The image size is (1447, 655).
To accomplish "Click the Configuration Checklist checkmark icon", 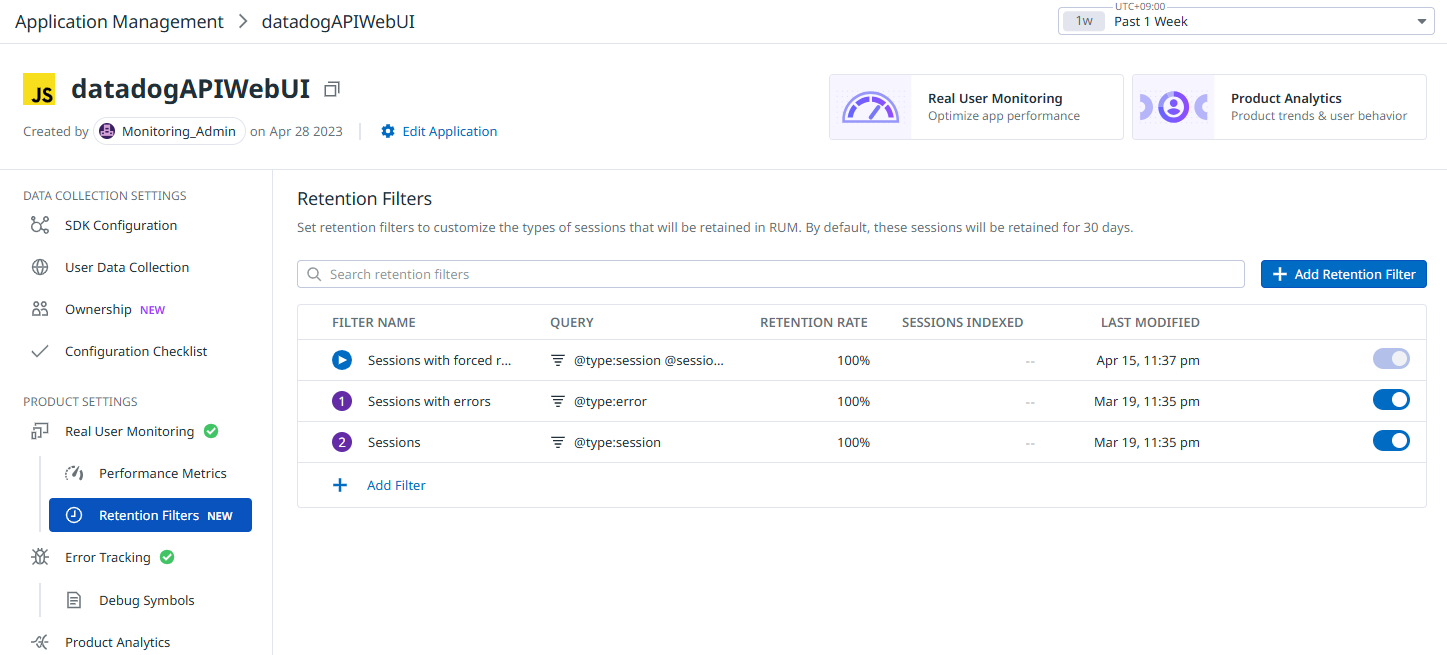I will pos(40,351).
